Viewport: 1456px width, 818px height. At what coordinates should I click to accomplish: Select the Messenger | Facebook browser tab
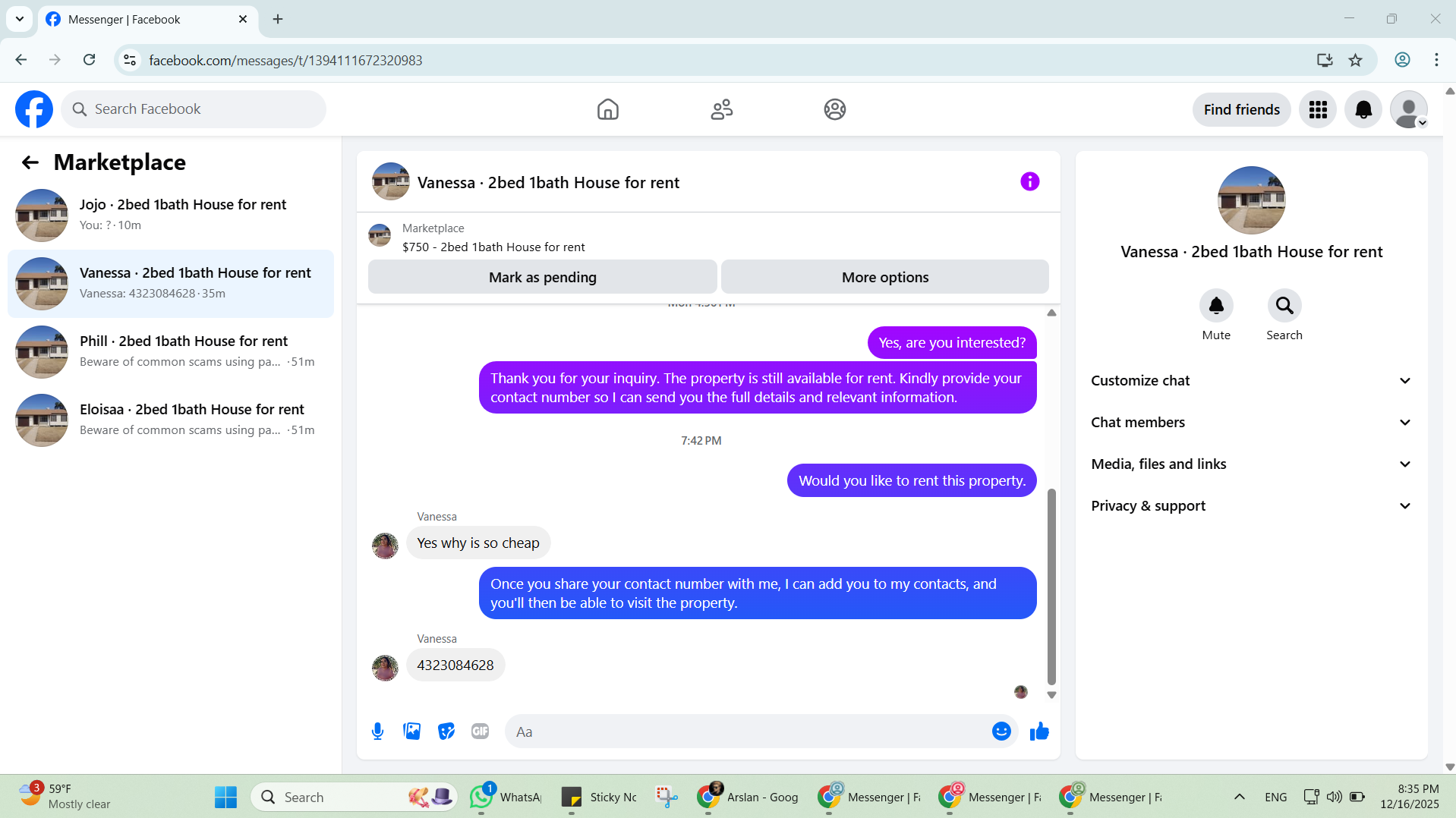148,19
